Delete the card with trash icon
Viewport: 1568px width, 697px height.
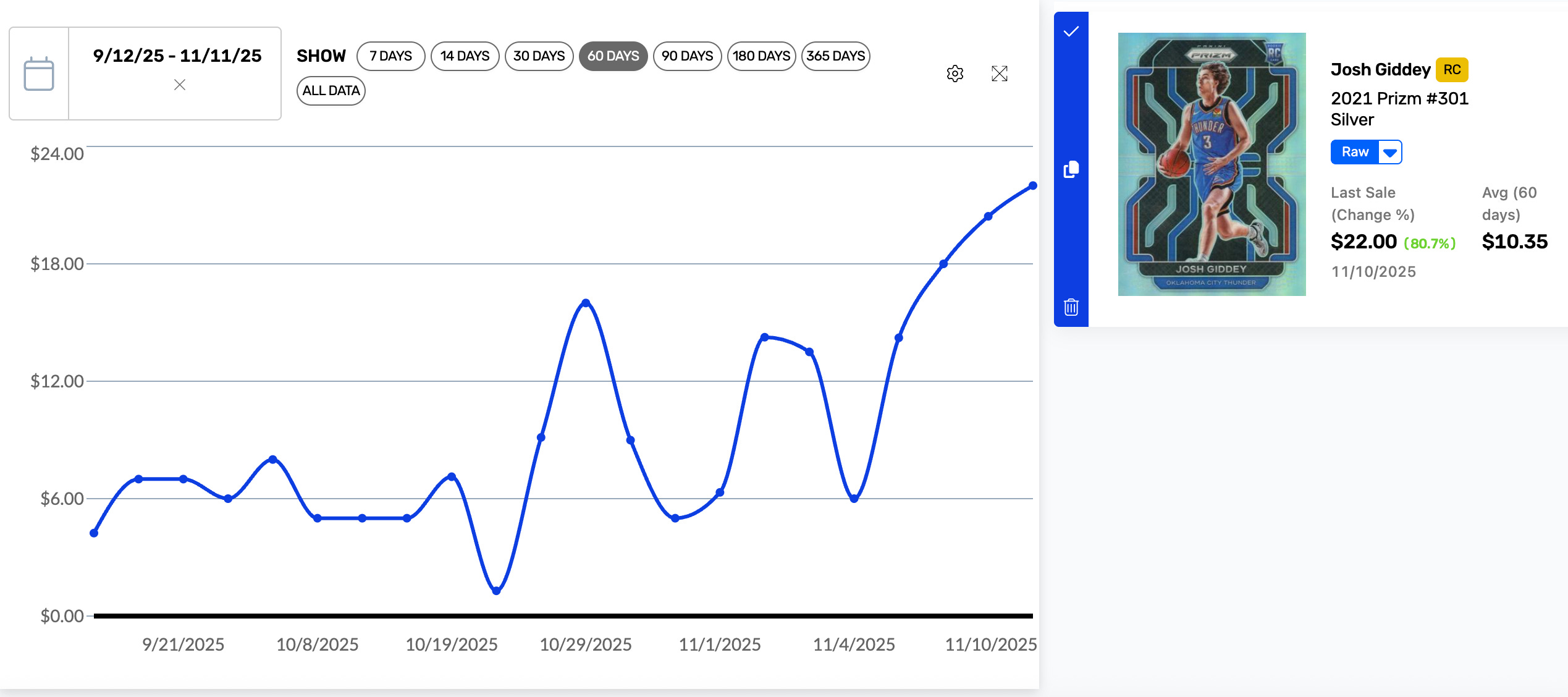[1071, 306]
